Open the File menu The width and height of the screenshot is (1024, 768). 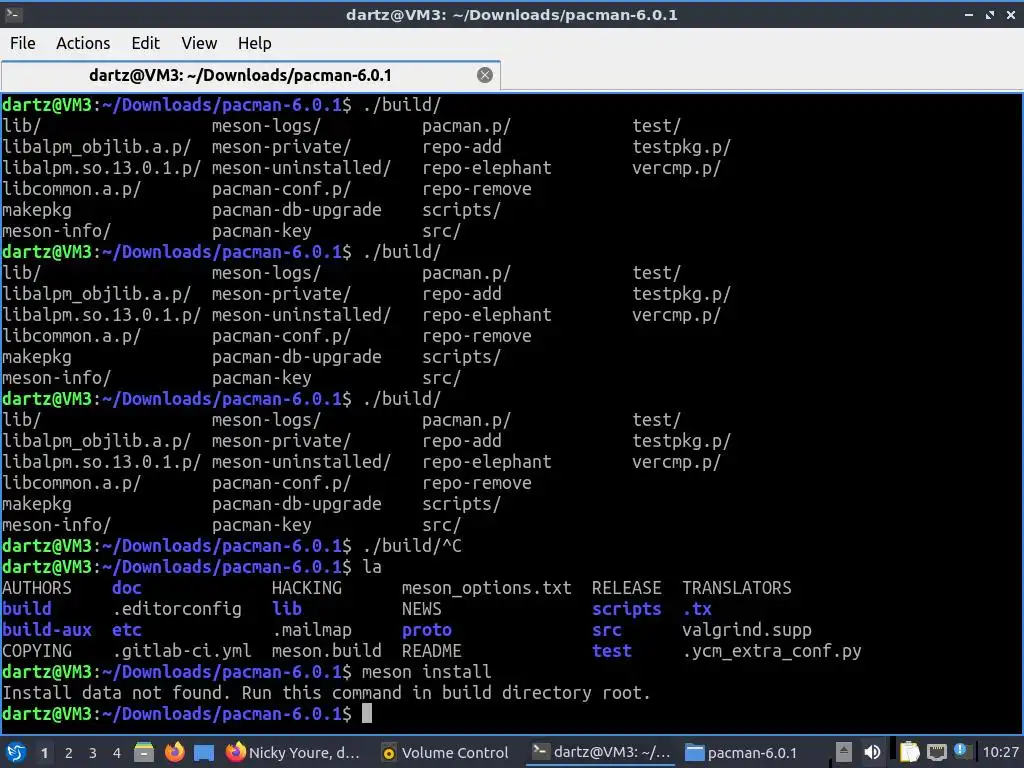click(x=23, y=43)
